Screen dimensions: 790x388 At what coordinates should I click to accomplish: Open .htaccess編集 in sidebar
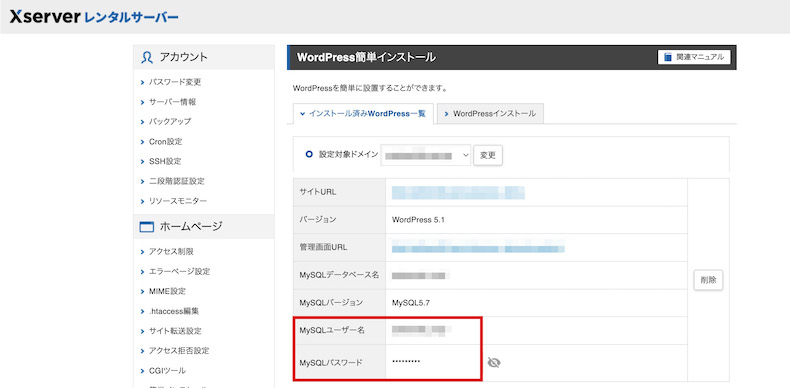click(x=174, y=311)
